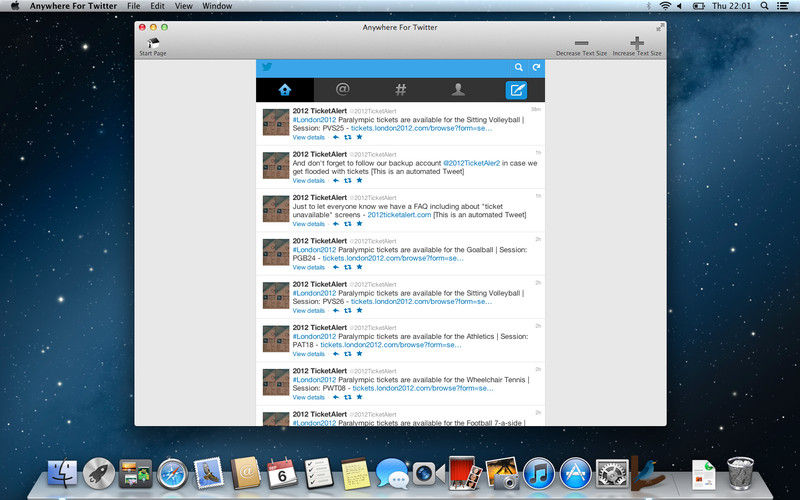This screenshot has width=800, height=500.
Task: Open @2012TicketAler2 mention link
Action: 471,163
